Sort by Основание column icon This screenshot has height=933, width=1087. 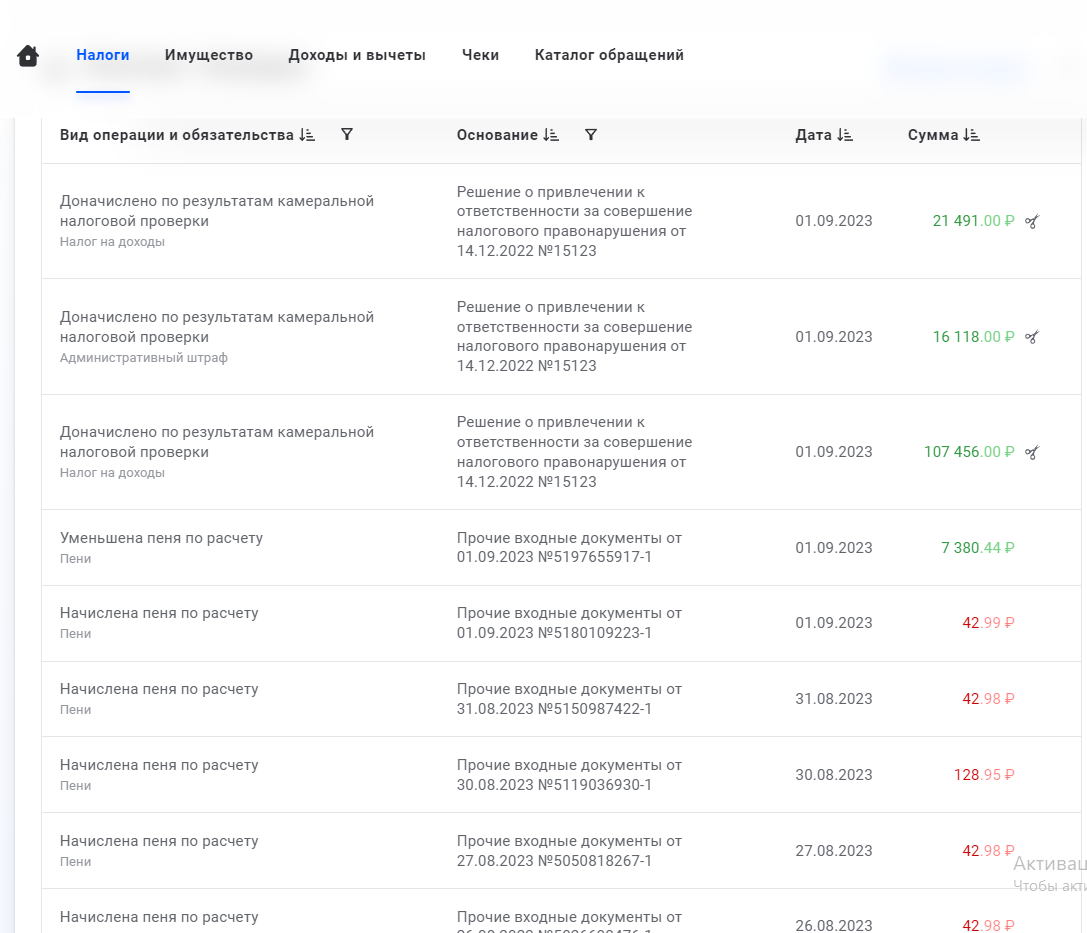[x=551, y=135]
